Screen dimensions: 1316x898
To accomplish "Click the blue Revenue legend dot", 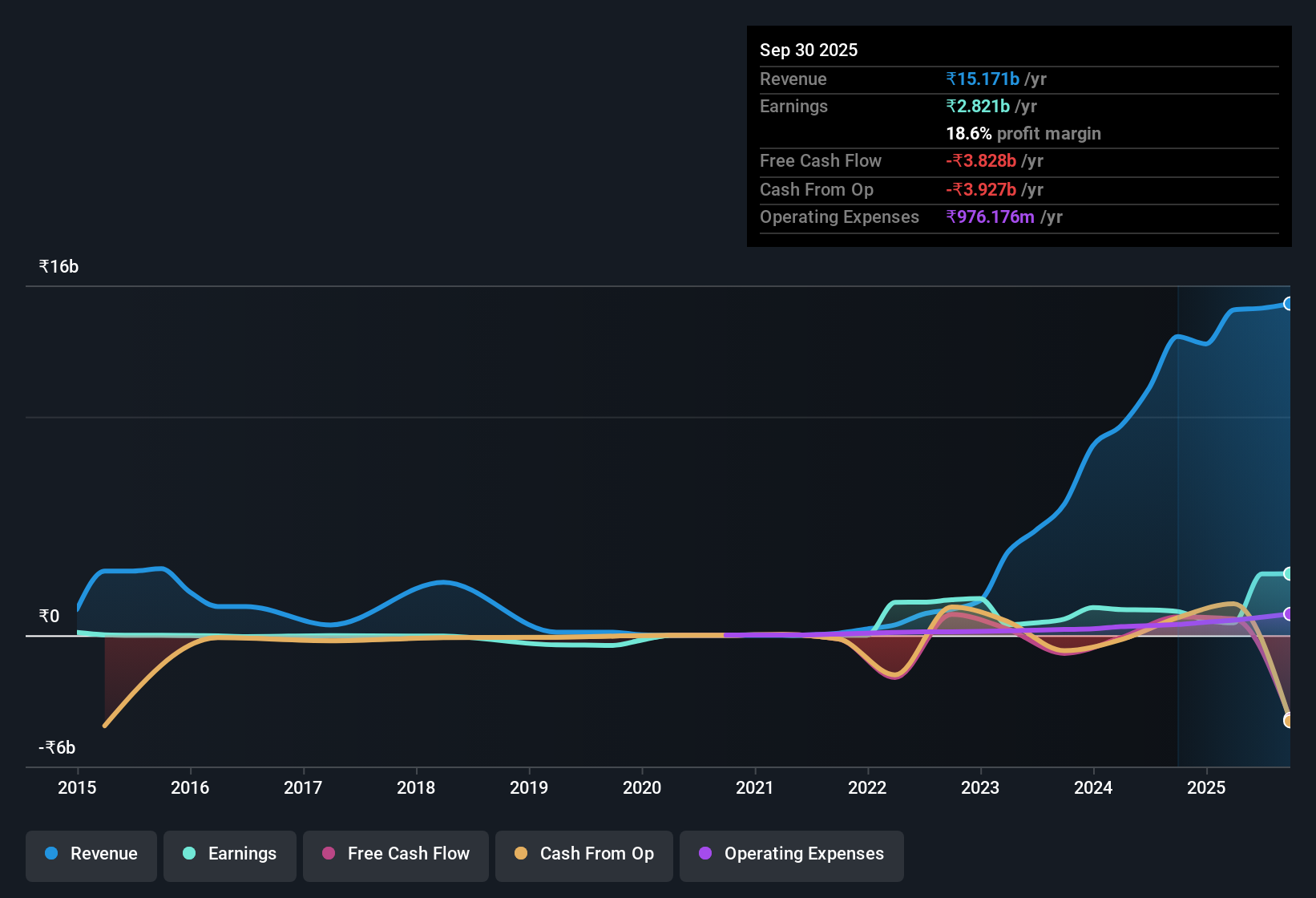I will click(x=51, y=854).
